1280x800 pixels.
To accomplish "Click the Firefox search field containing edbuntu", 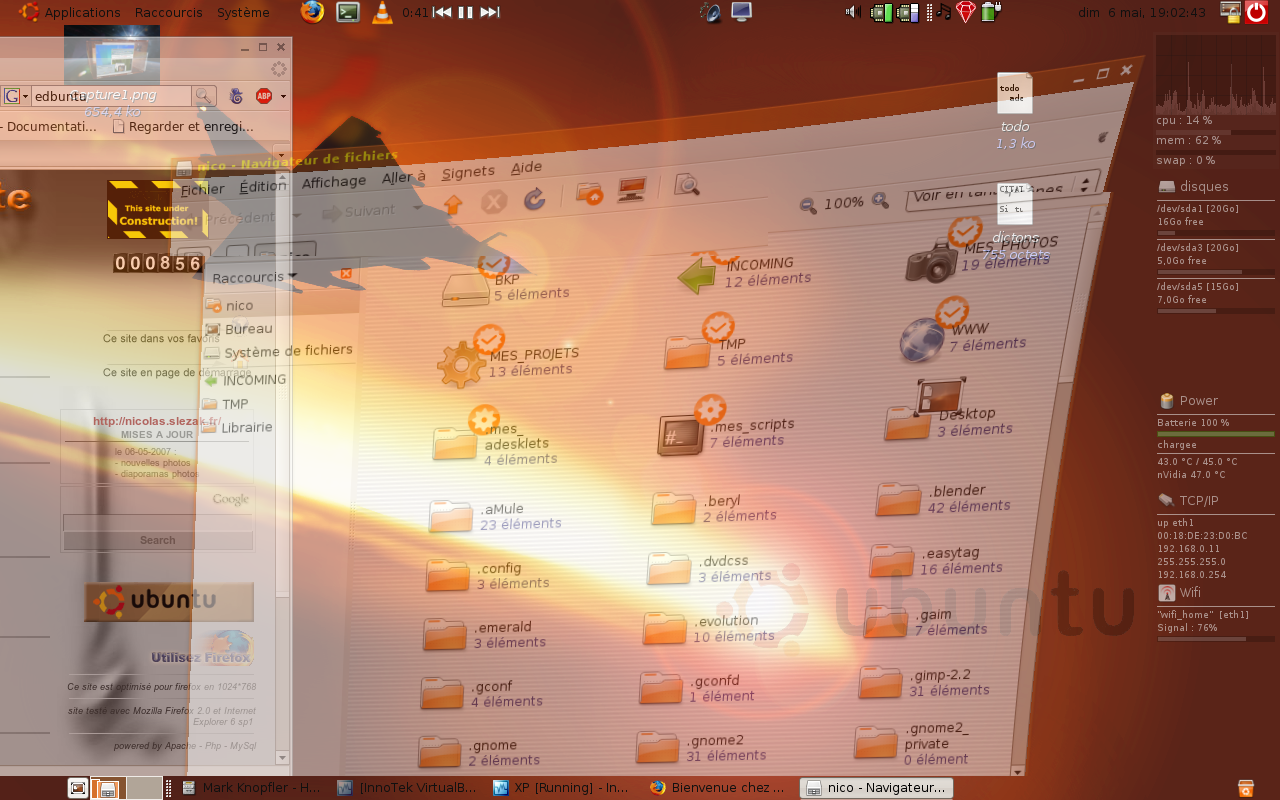I will (110, 96).
